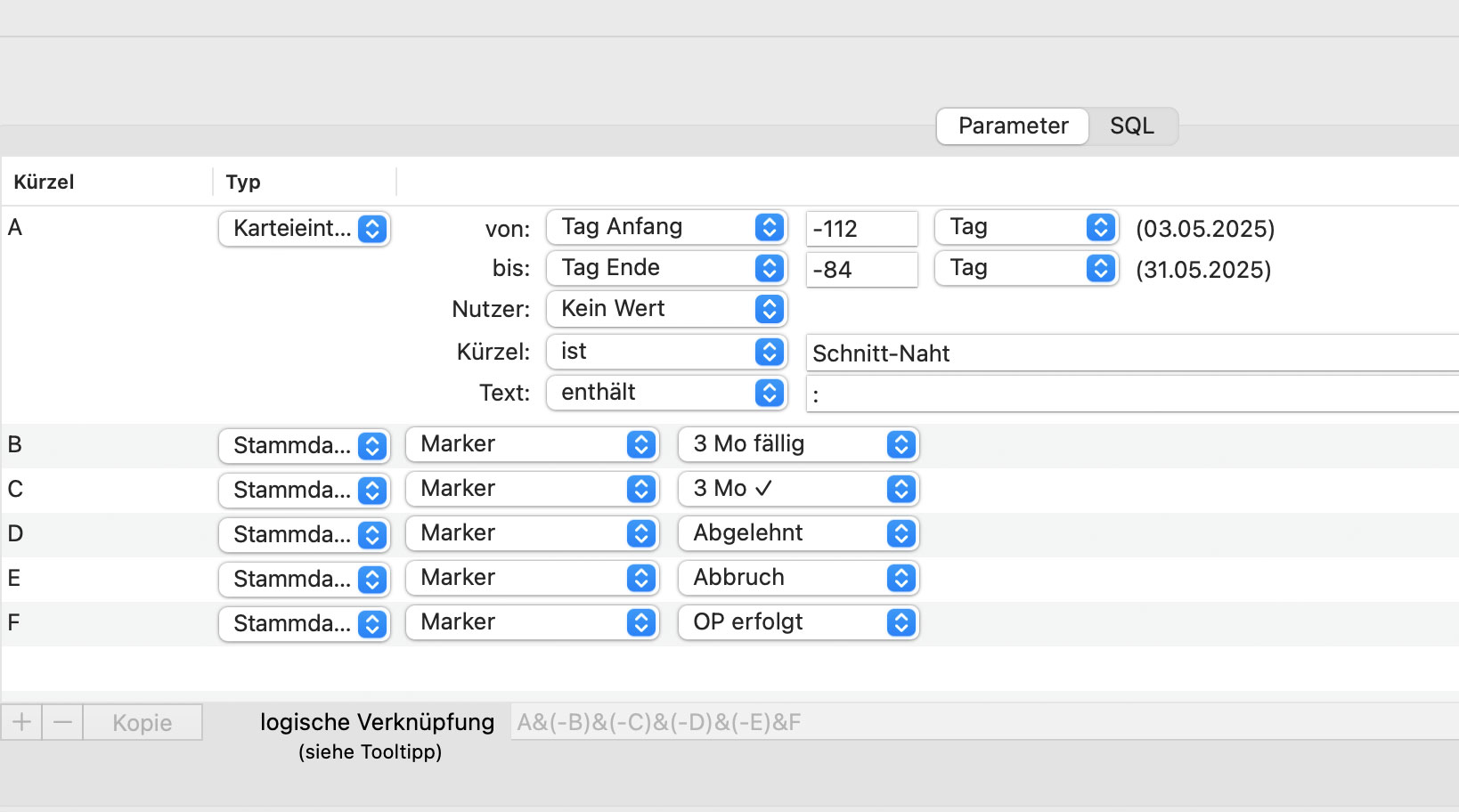Open the Karteieint... type dropdown in row A
This screenshot has height=812, width=1459.
[305, 229]
